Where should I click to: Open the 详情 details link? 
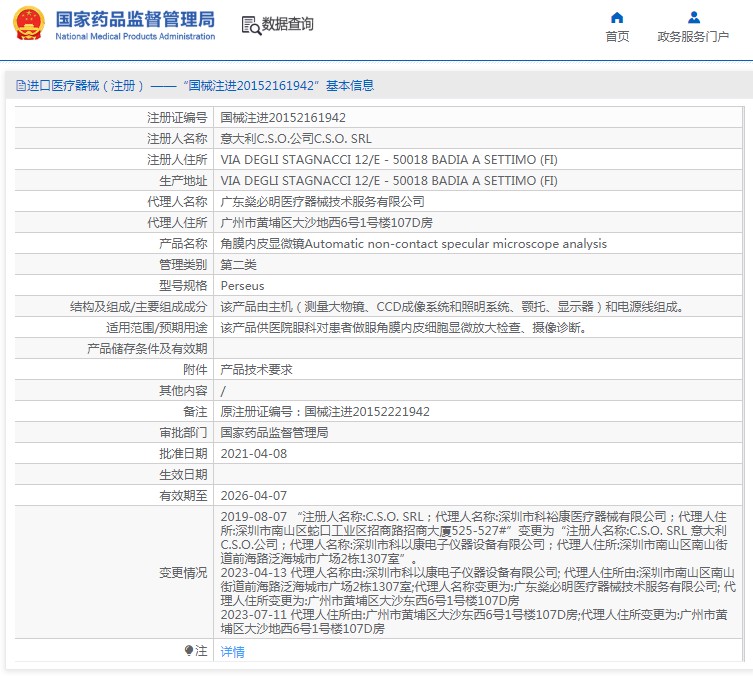[232, 652]
